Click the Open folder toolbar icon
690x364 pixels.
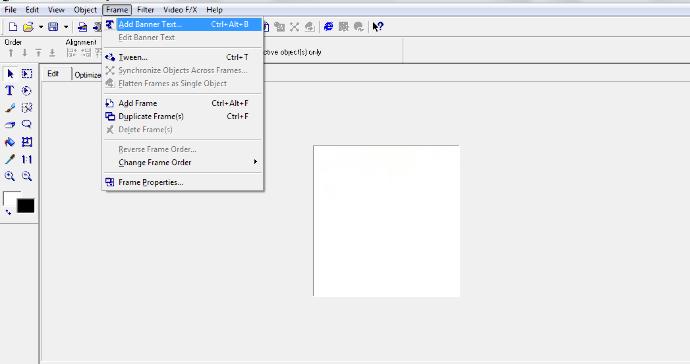28,27
